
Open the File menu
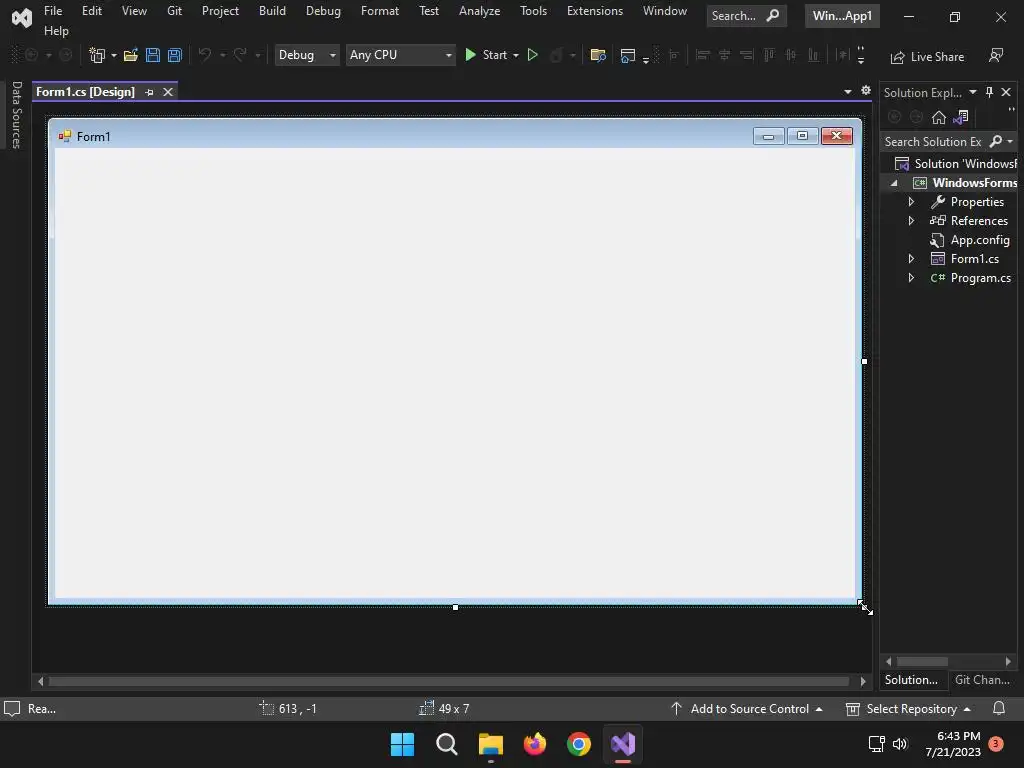click(x=53, y=10)
